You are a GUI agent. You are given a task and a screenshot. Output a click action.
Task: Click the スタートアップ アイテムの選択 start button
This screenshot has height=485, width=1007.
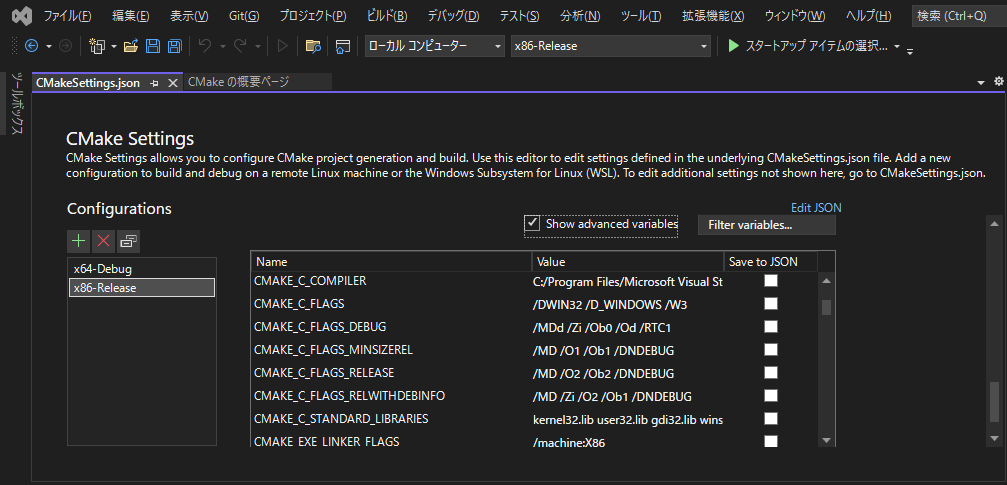point(808,46)
